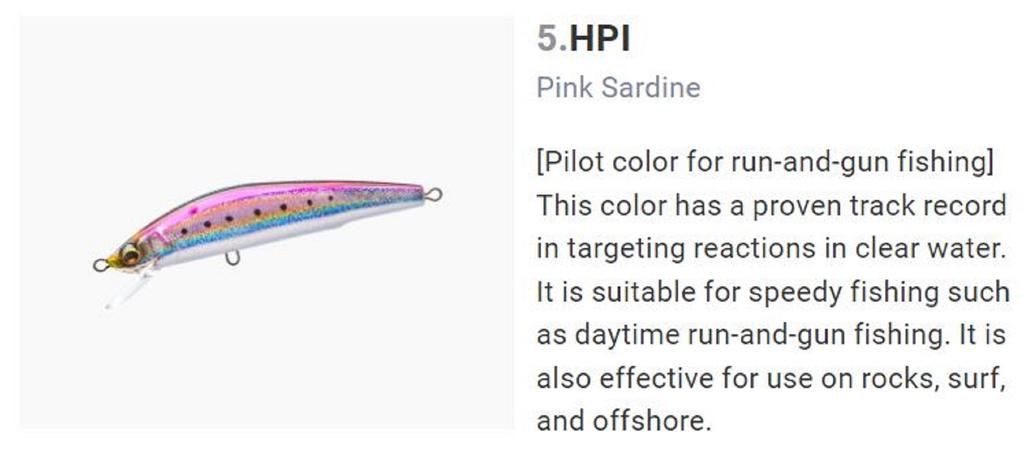Click the number "5." in the heading

551,39
